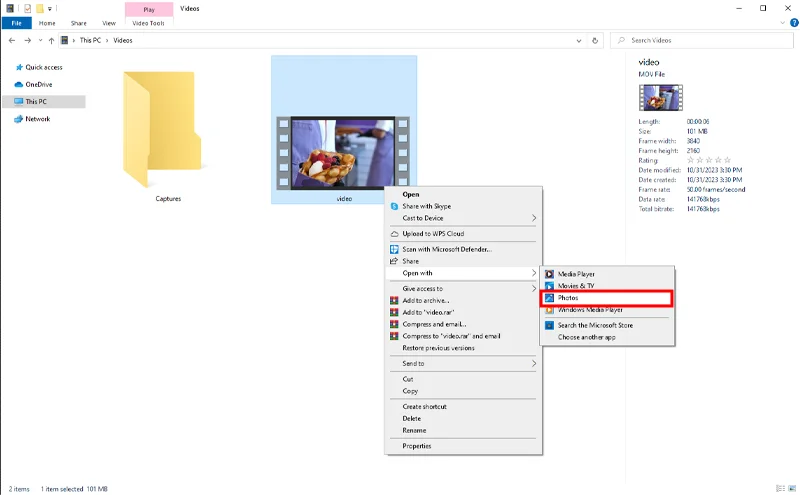Set rating using the third star
800x495 pixels.
[709, 160]
